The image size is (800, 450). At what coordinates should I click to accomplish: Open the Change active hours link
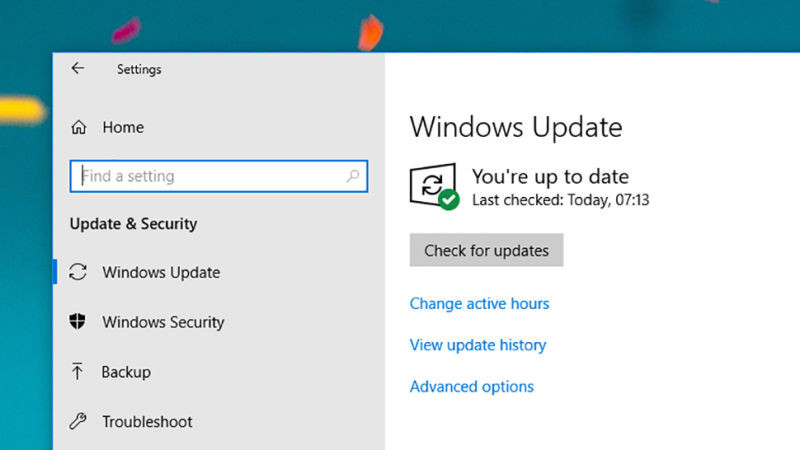click(x=479, y=304)
